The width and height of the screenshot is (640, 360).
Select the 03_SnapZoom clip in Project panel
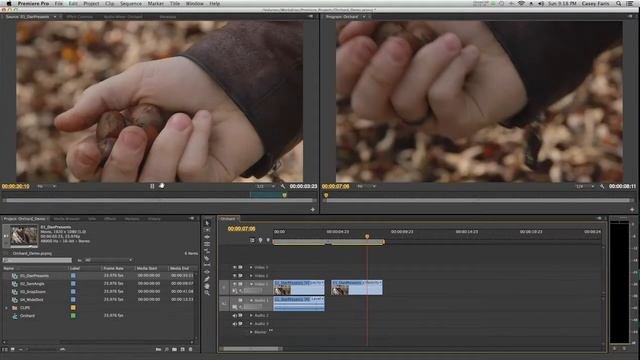(33, 291)
